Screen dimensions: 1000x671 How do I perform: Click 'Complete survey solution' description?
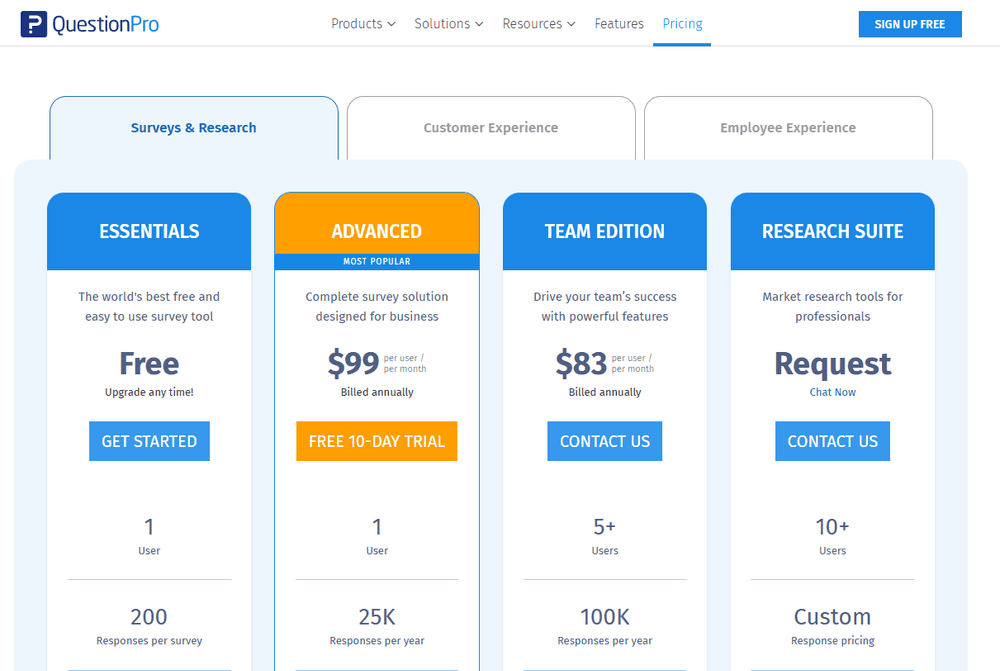coord(377,306)
